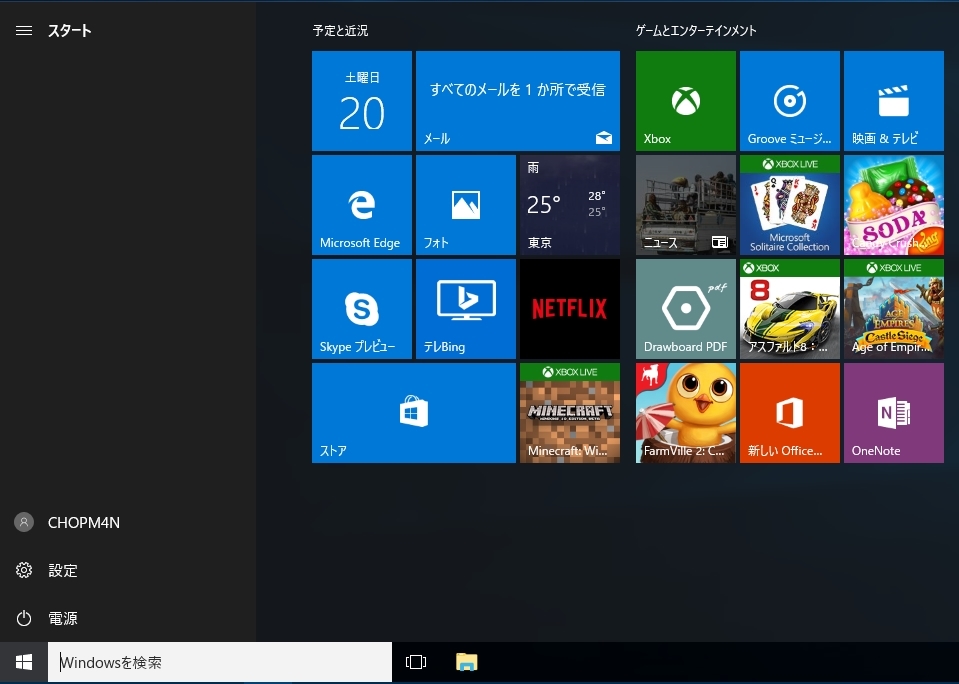This screenshot has width=959, height=684.
Task: Open the Tokyo weather tile
Action: tap(570, 205)
